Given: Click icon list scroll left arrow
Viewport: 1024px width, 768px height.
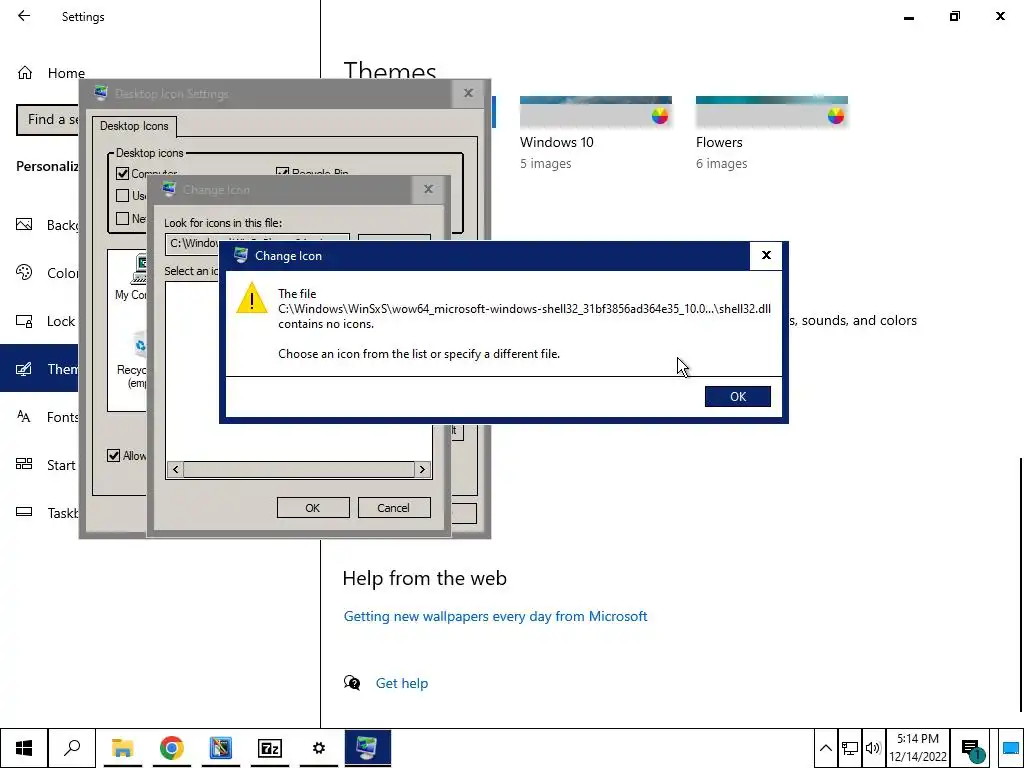Looking at the screenshot, I should [x=175, y=469].
